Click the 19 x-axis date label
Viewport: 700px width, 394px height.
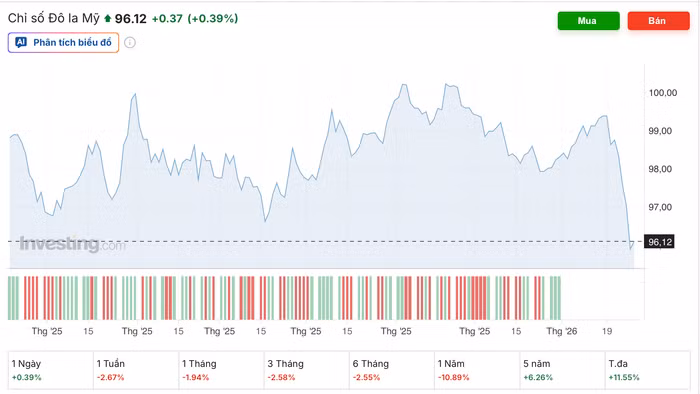[607, 331]
